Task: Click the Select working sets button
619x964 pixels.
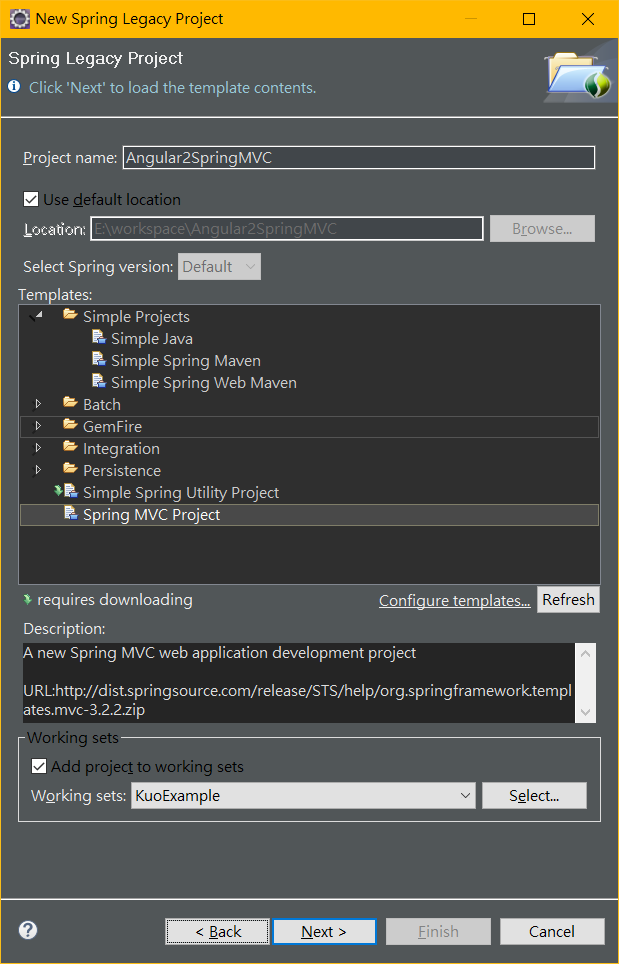Action: click(534, 796)
